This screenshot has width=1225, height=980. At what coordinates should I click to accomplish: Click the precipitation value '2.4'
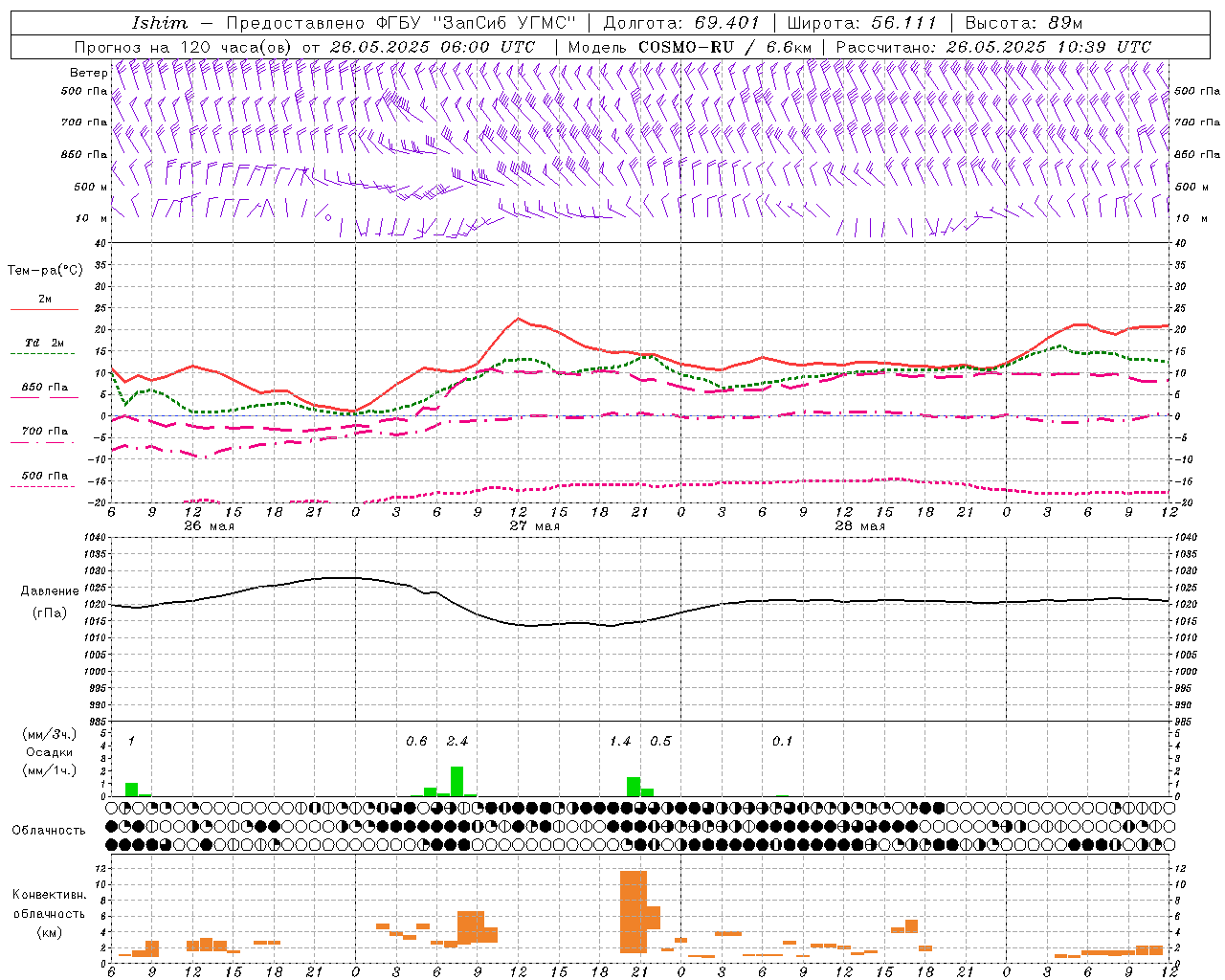pos(457,741)
